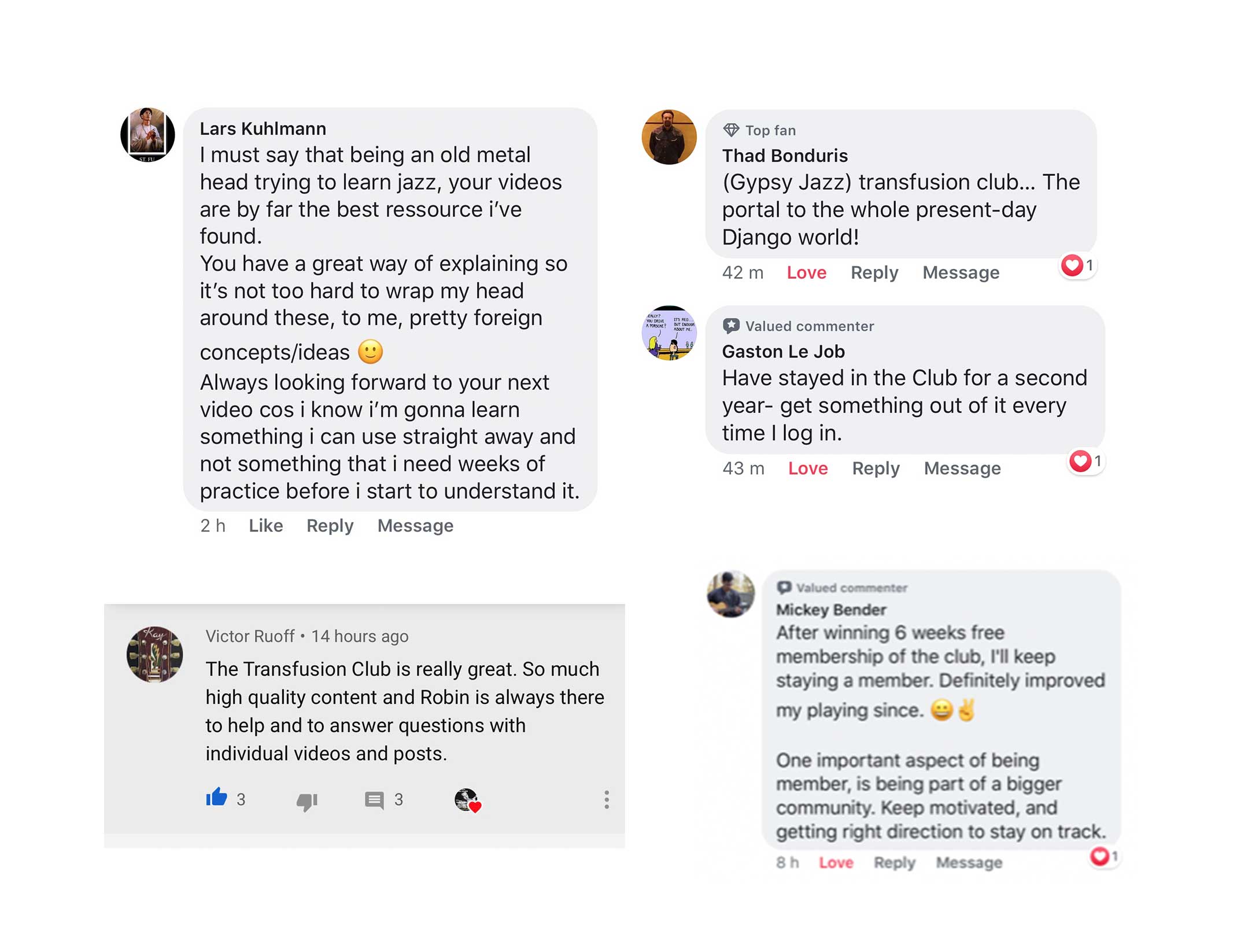The height and width of the screenshot is (952, 1248).
Task: Toggle Love on Thad Bonduris's comment
Action: [806, 272]
